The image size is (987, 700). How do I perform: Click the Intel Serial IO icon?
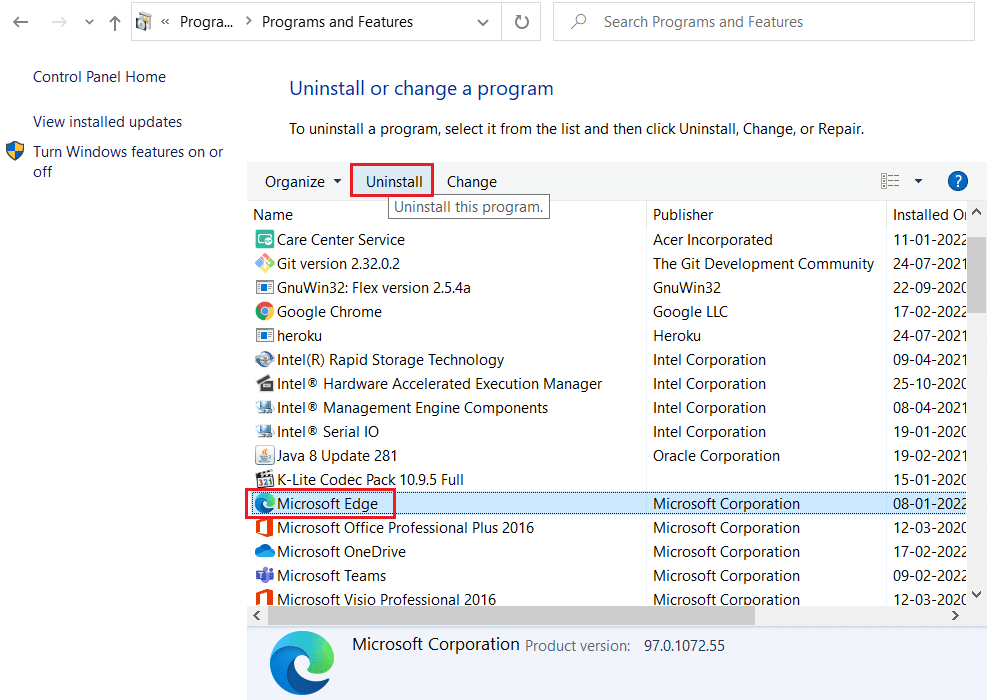click(x=264, y=431)
